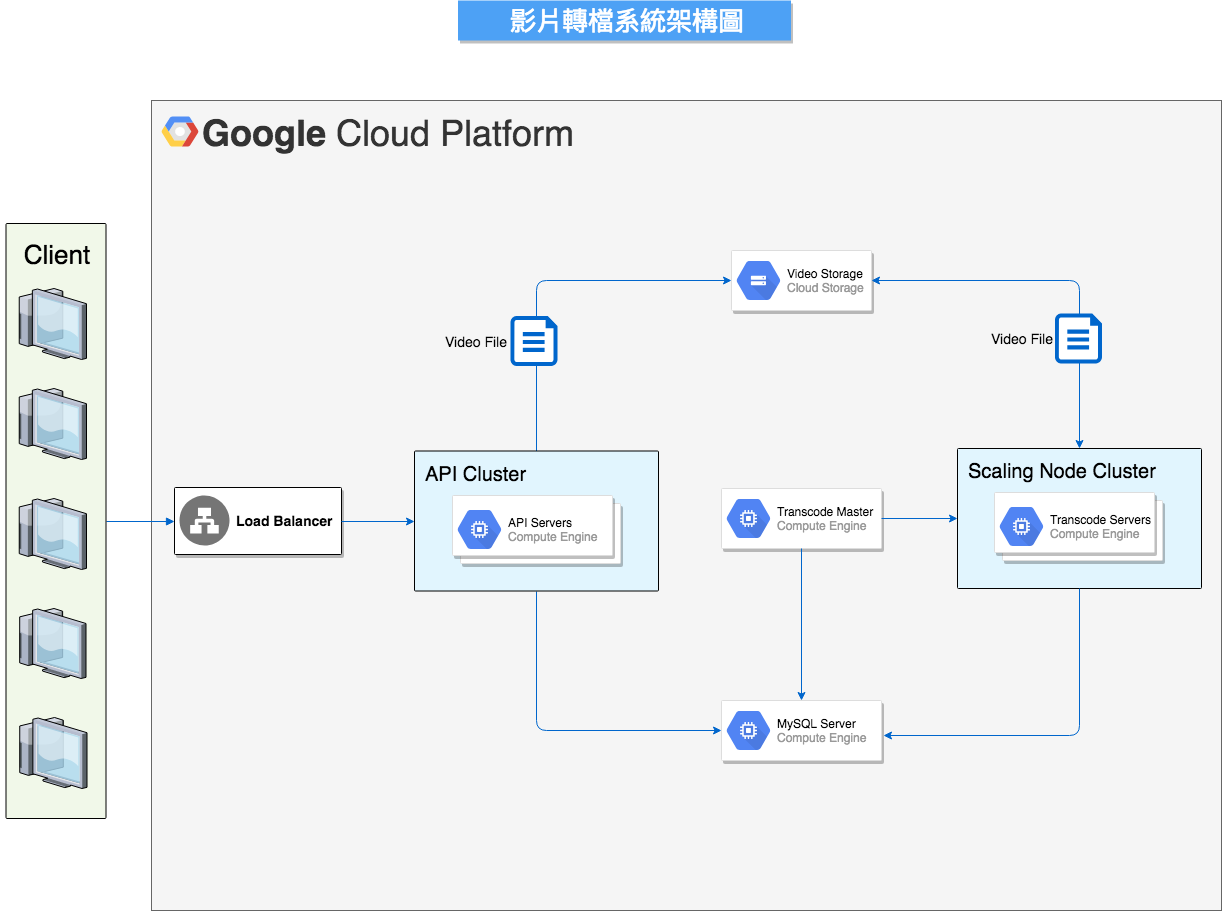This screenshot has width=1222, height=911.
Task: Click the Transcode Master text label
Action: 824,512
